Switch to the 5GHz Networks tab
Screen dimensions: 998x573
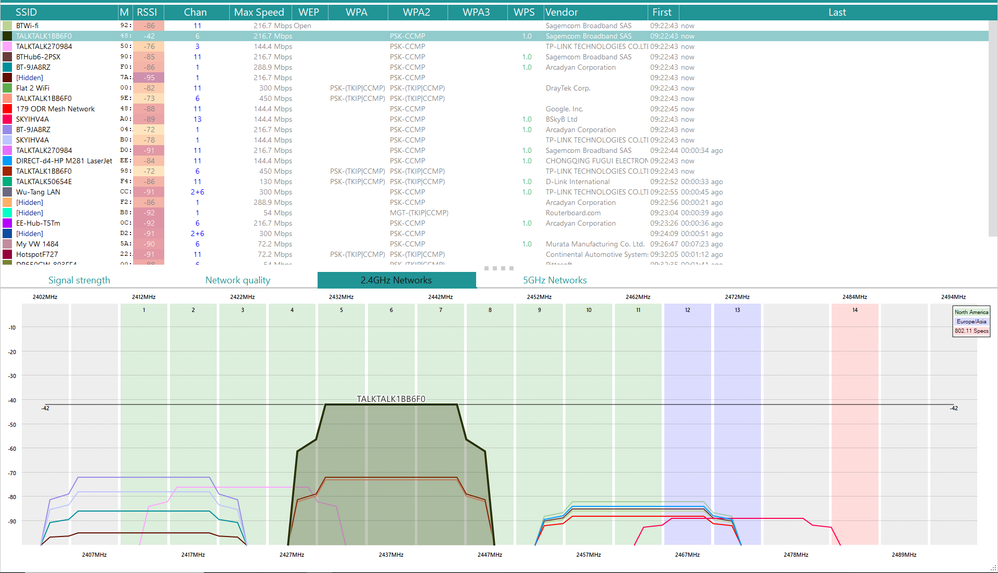pos(555,280)
